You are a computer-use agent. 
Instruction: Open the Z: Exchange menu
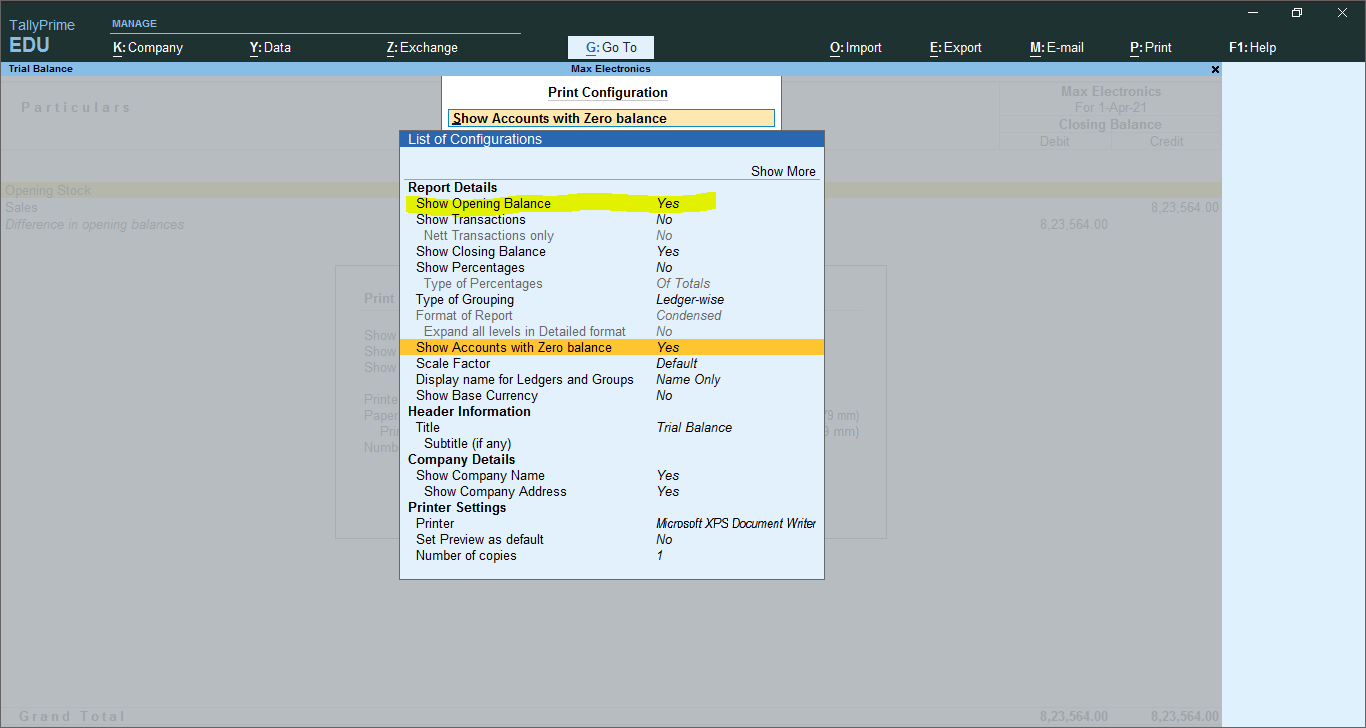pos(422,47)
